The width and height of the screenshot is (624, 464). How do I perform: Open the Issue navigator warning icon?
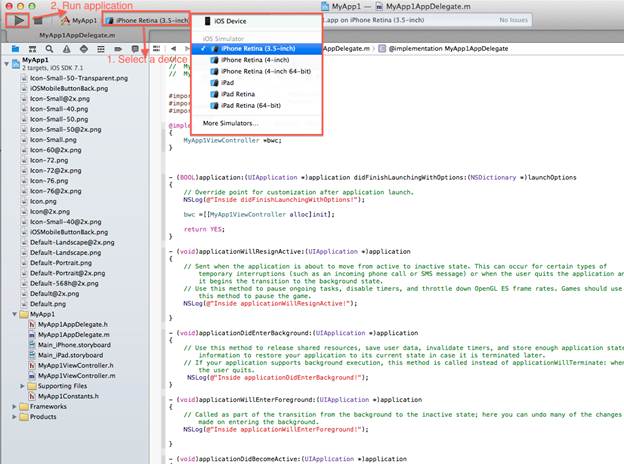66,49
